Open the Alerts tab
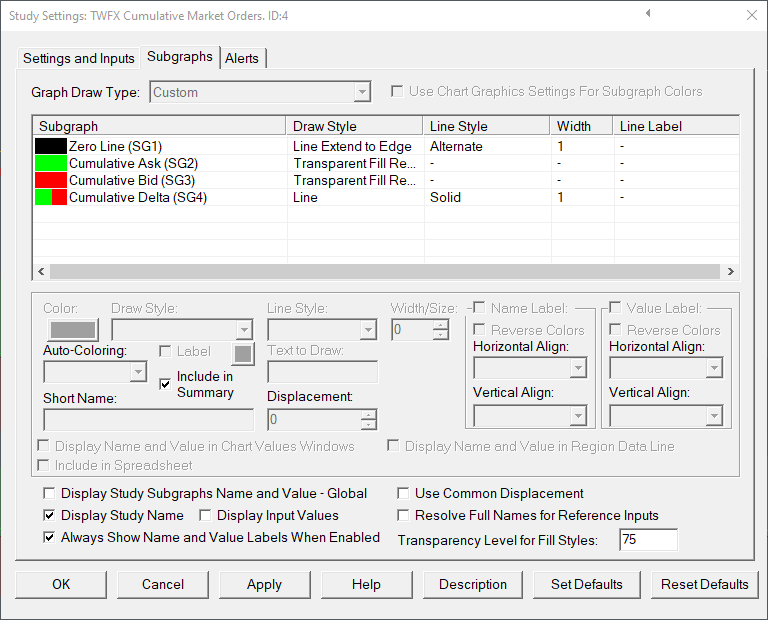Viewport: 768px width, 620px height. pyautogui.click(x=242, y=58)
